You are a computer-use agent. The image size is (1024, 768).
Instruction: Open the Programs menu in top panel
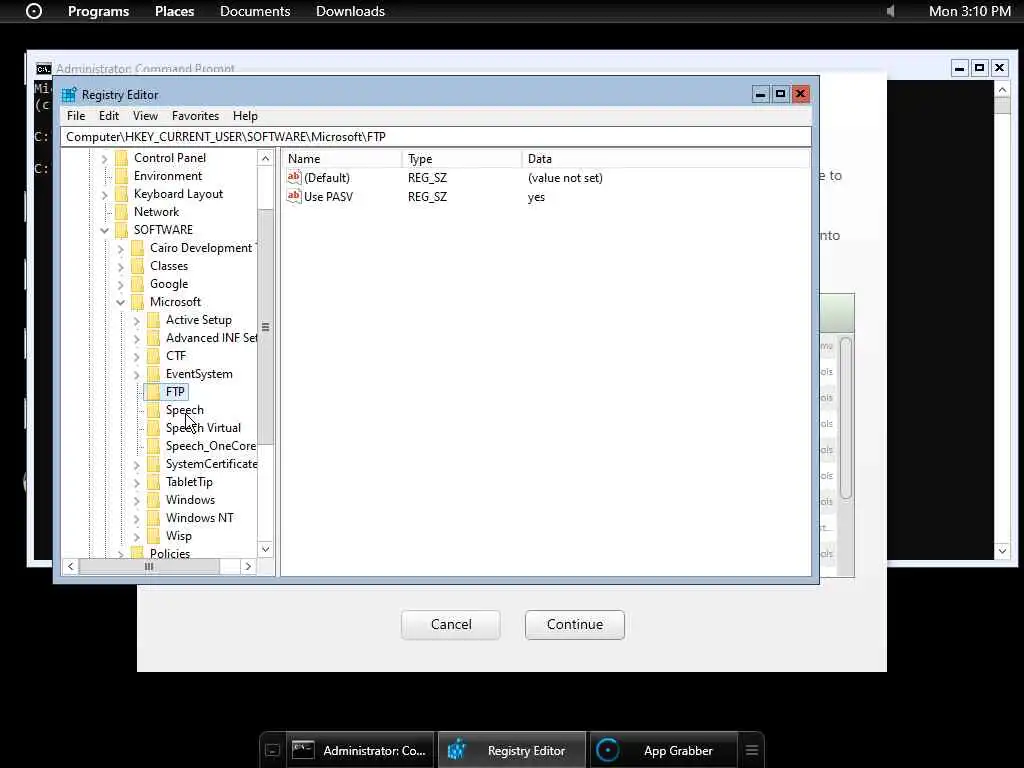click(98, 11)
